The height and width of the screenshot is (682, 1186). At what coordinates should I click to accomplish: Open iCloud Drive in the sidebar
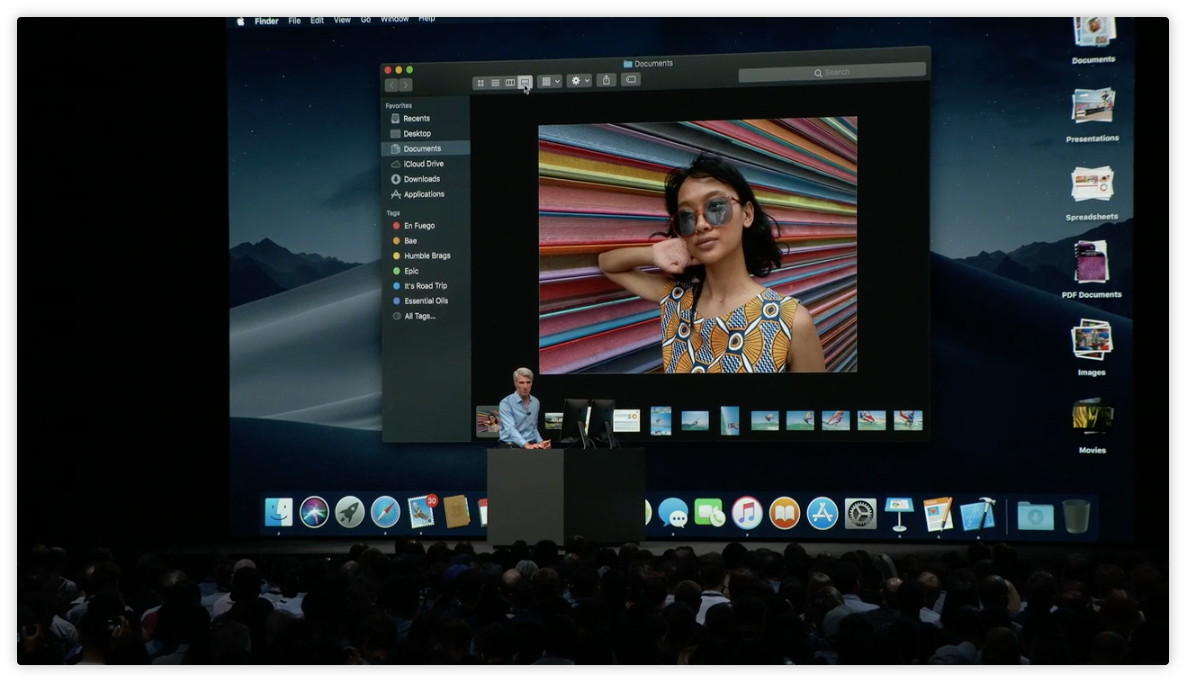click(426, 164)
